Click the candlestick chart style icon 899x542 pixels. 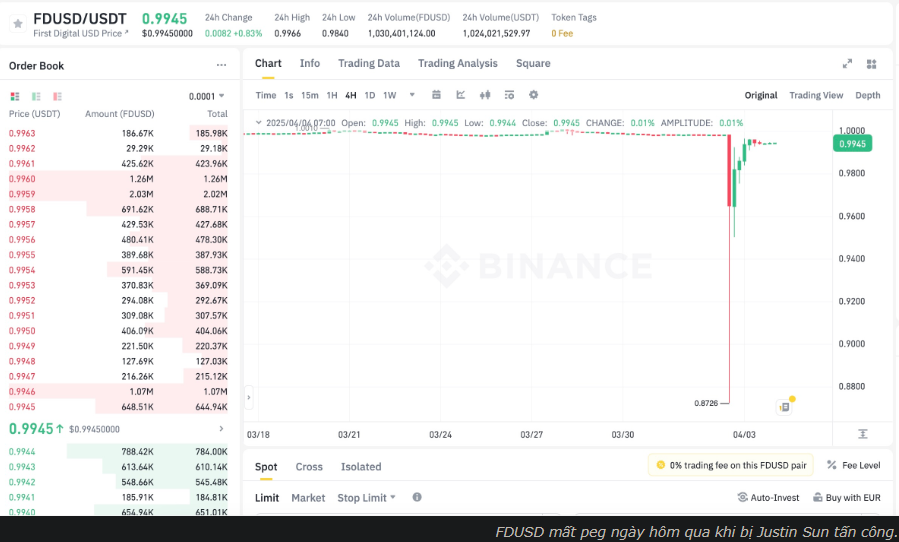pos(485,95)
